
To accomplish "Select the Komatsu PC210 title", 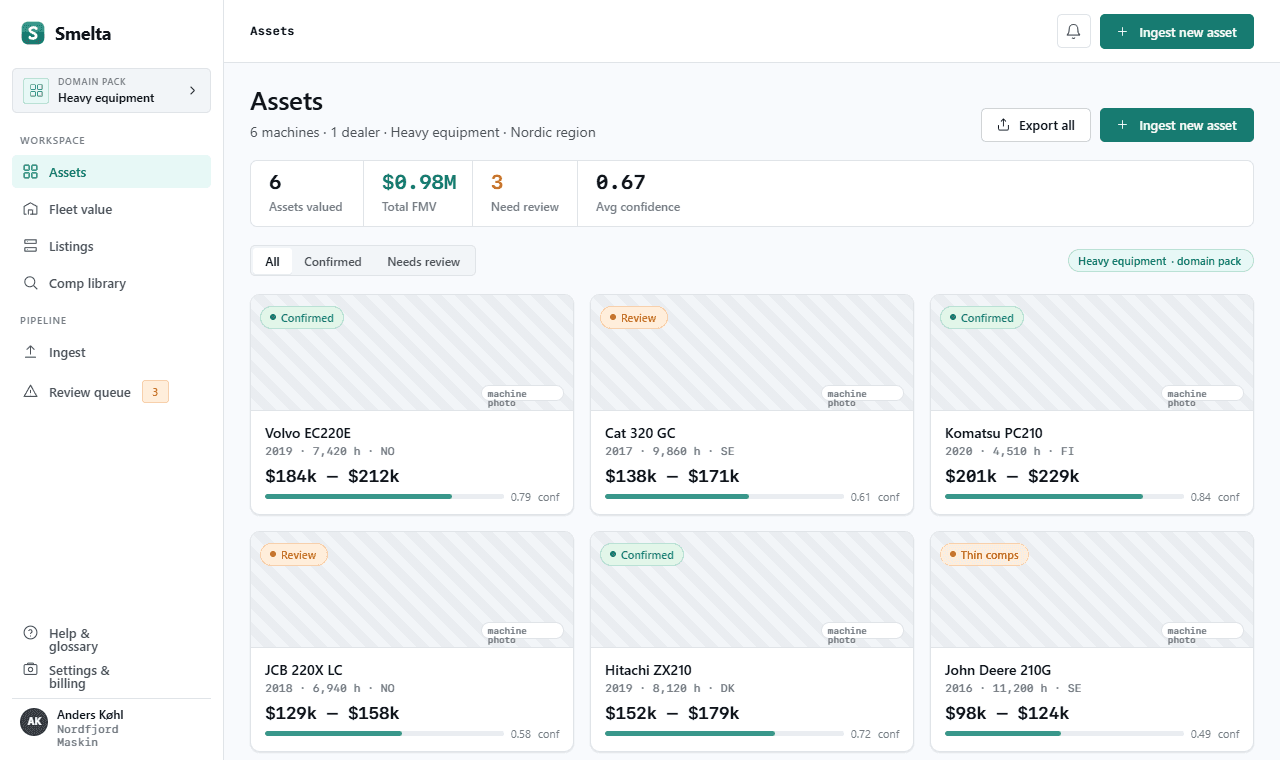I will (994, 433).
